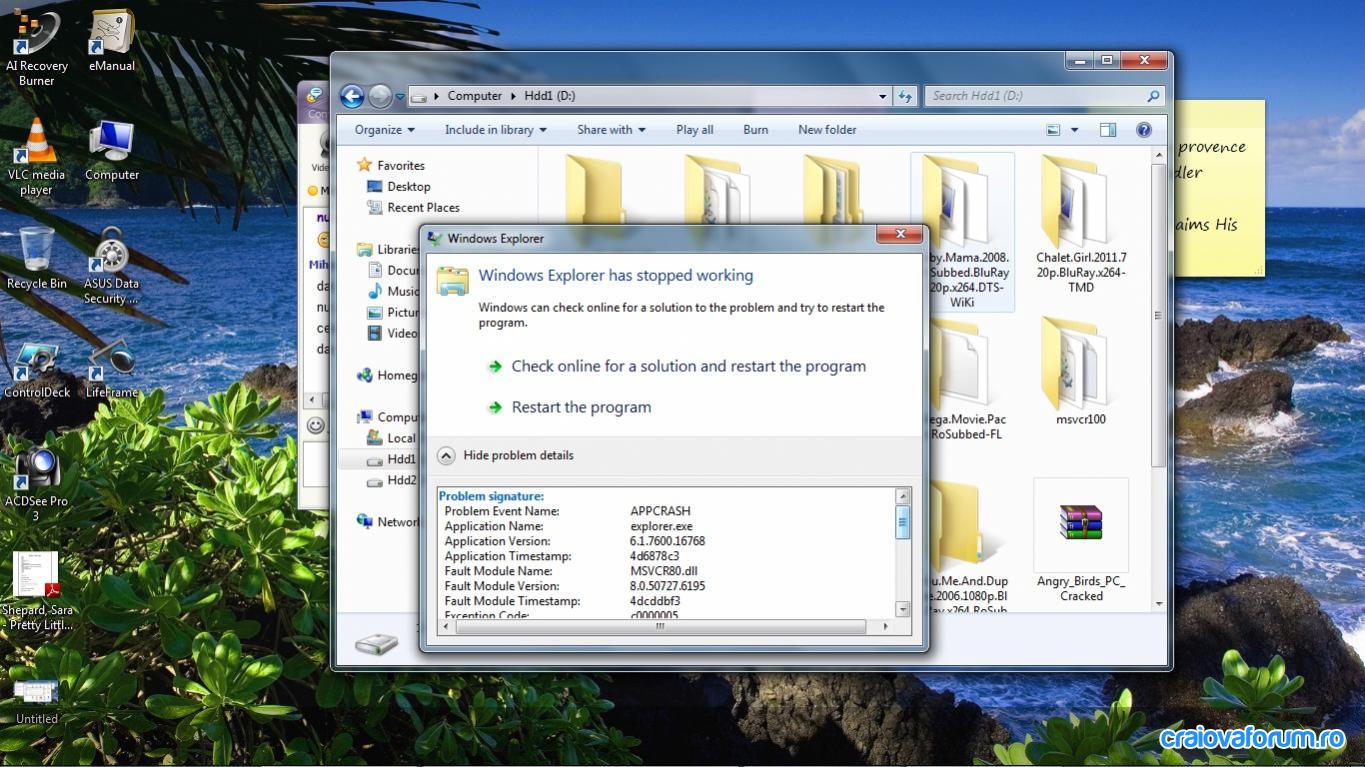1365x767 pixels.
Task: Open the Recycle Bin desktop icon
Action: (x=37, y=258)
